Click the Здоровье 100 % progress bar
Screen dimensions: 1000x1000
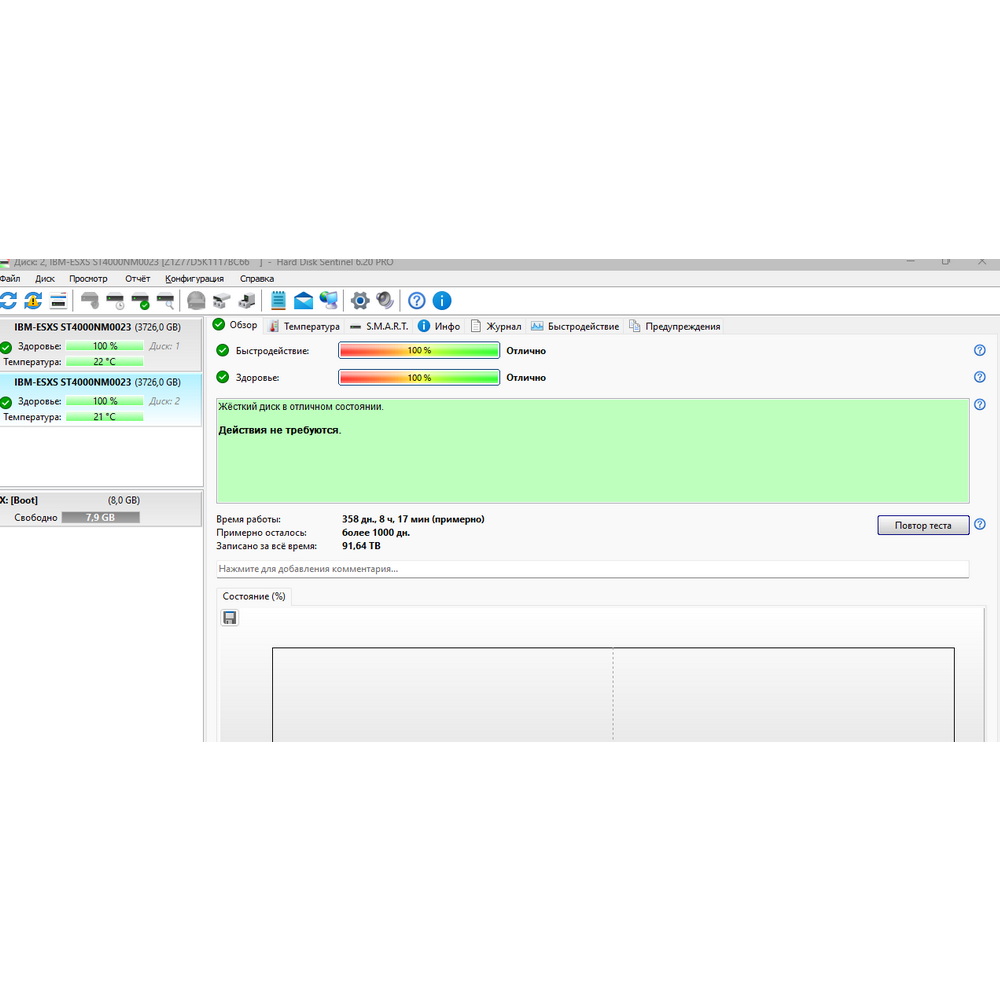coord(419,378)
